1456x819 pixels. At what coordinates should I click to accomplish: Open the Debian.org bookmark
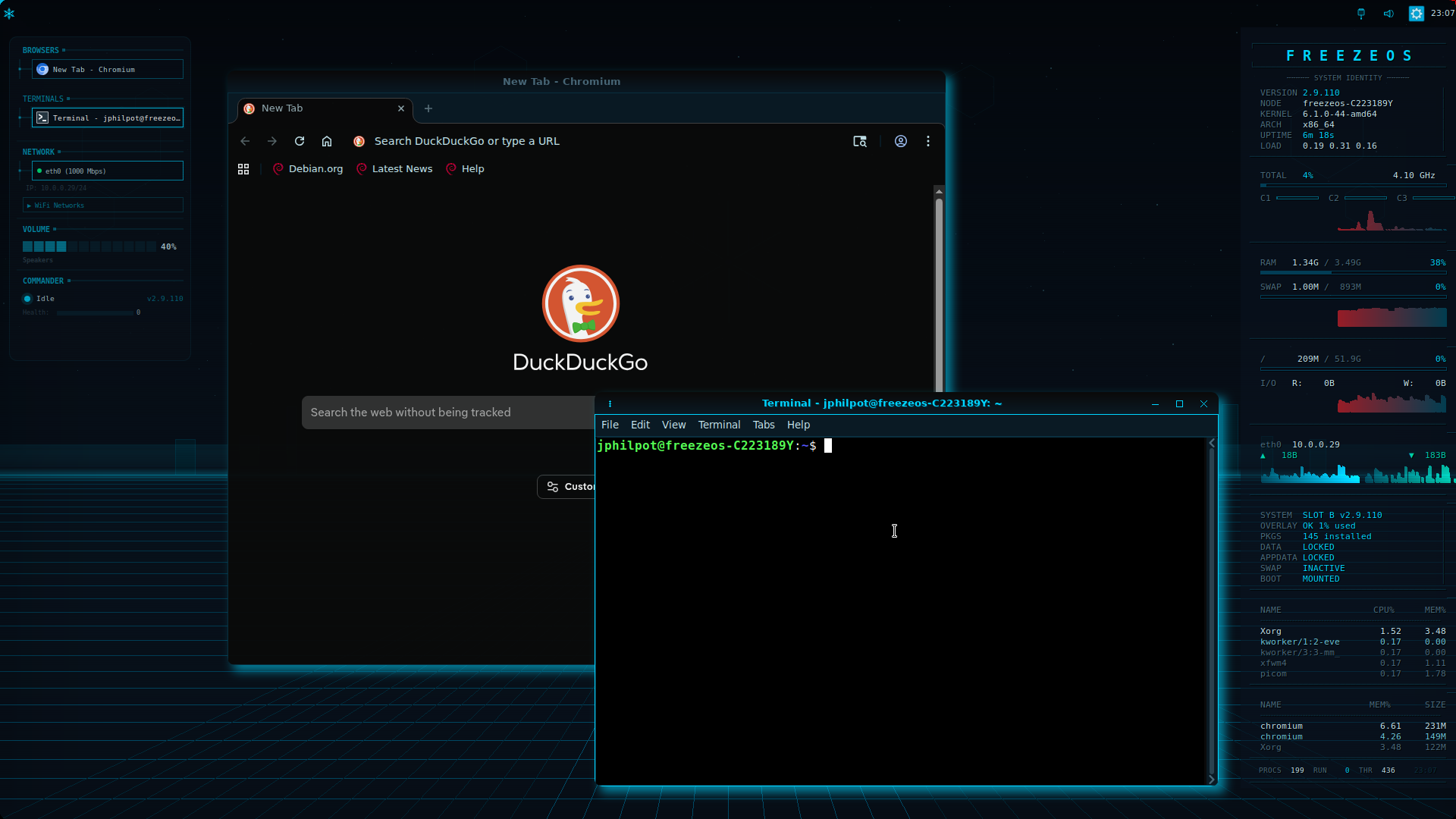(308, 169)
